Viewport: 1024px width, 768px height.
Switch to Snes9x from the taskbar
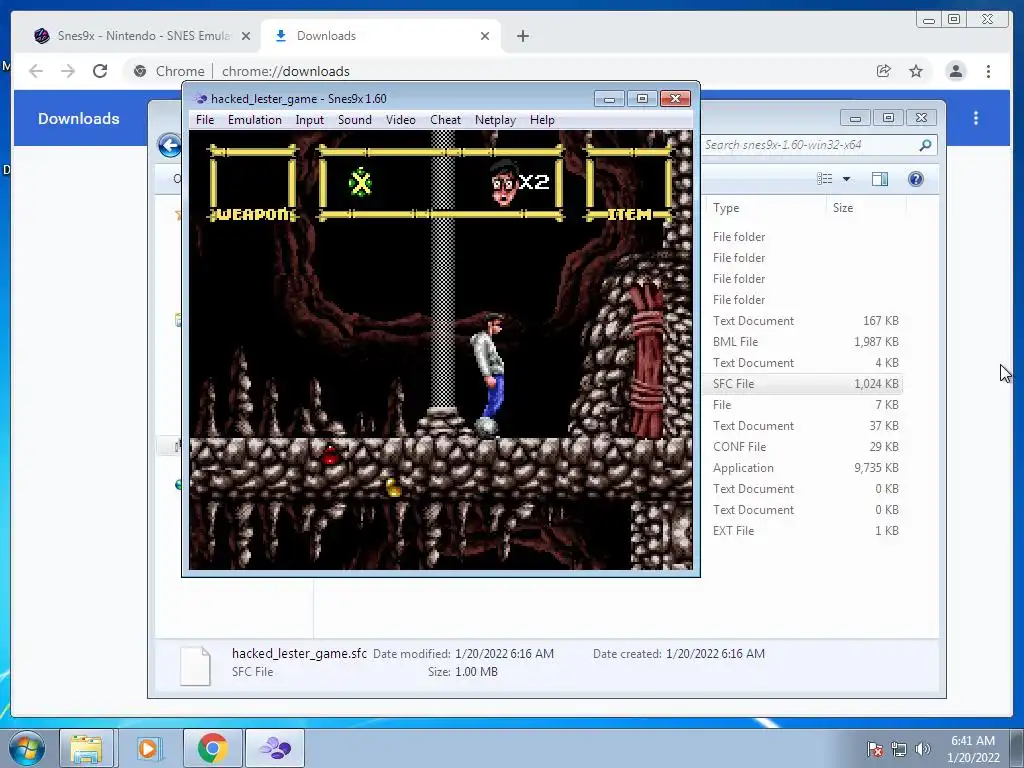pyautogui.click(x=275, y=748)
